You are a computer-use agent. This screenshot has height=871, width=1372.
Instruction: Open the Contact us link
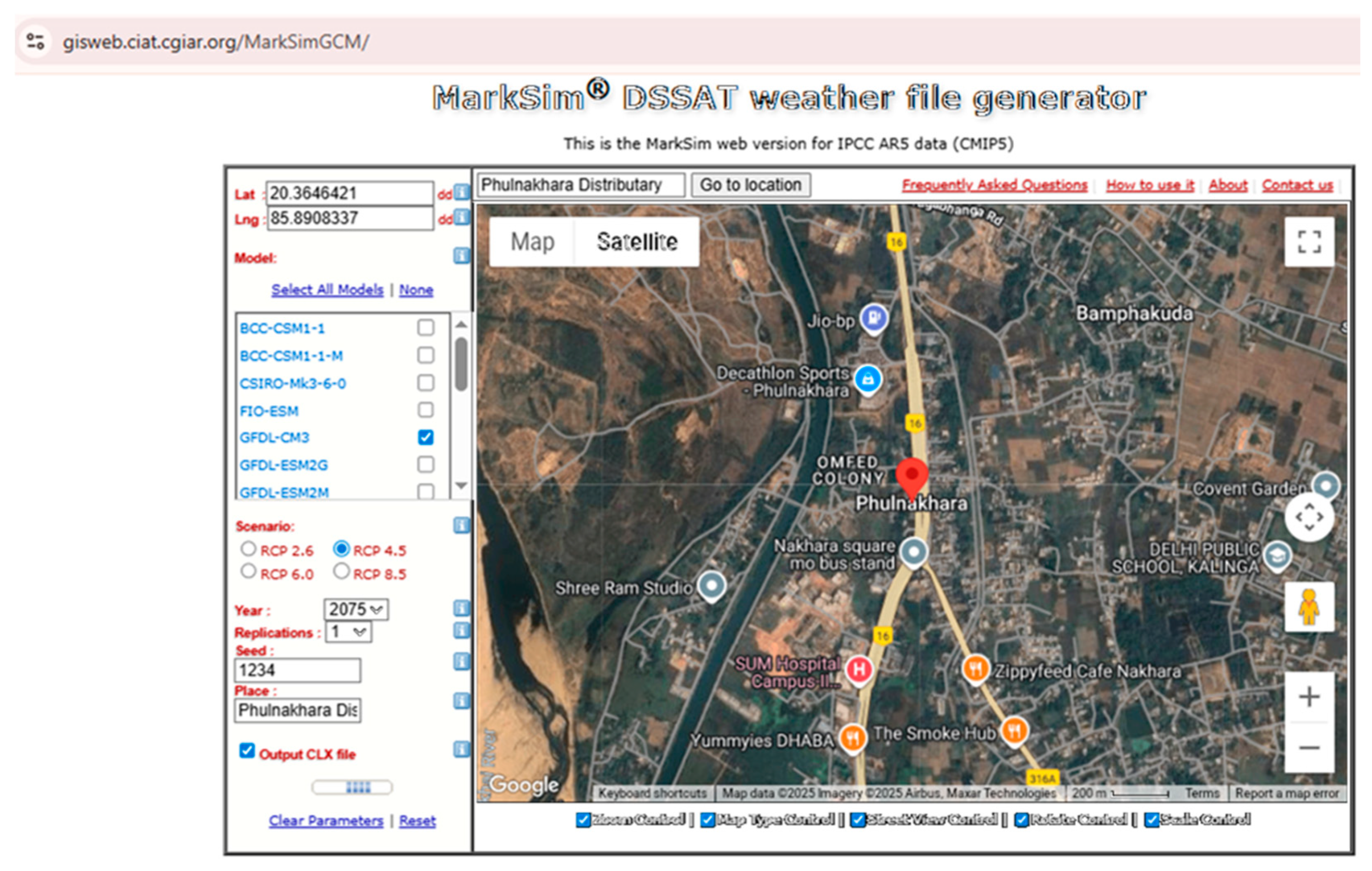pos(1297,185)
